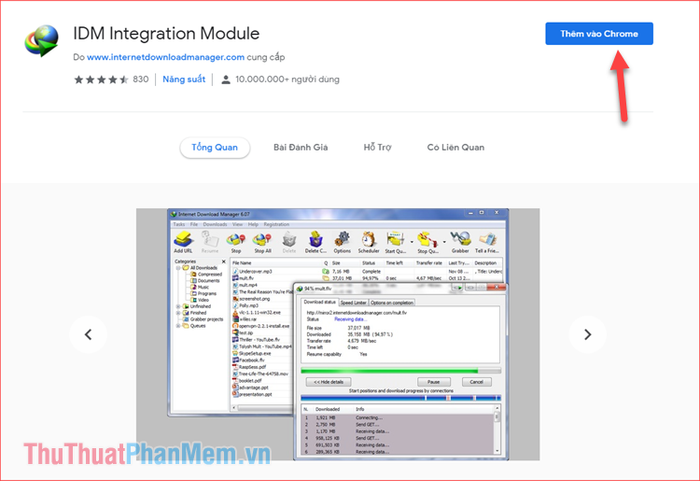Show next screenshot with right chevron
The width and height of the screenshot is (700, 481).
588,335
